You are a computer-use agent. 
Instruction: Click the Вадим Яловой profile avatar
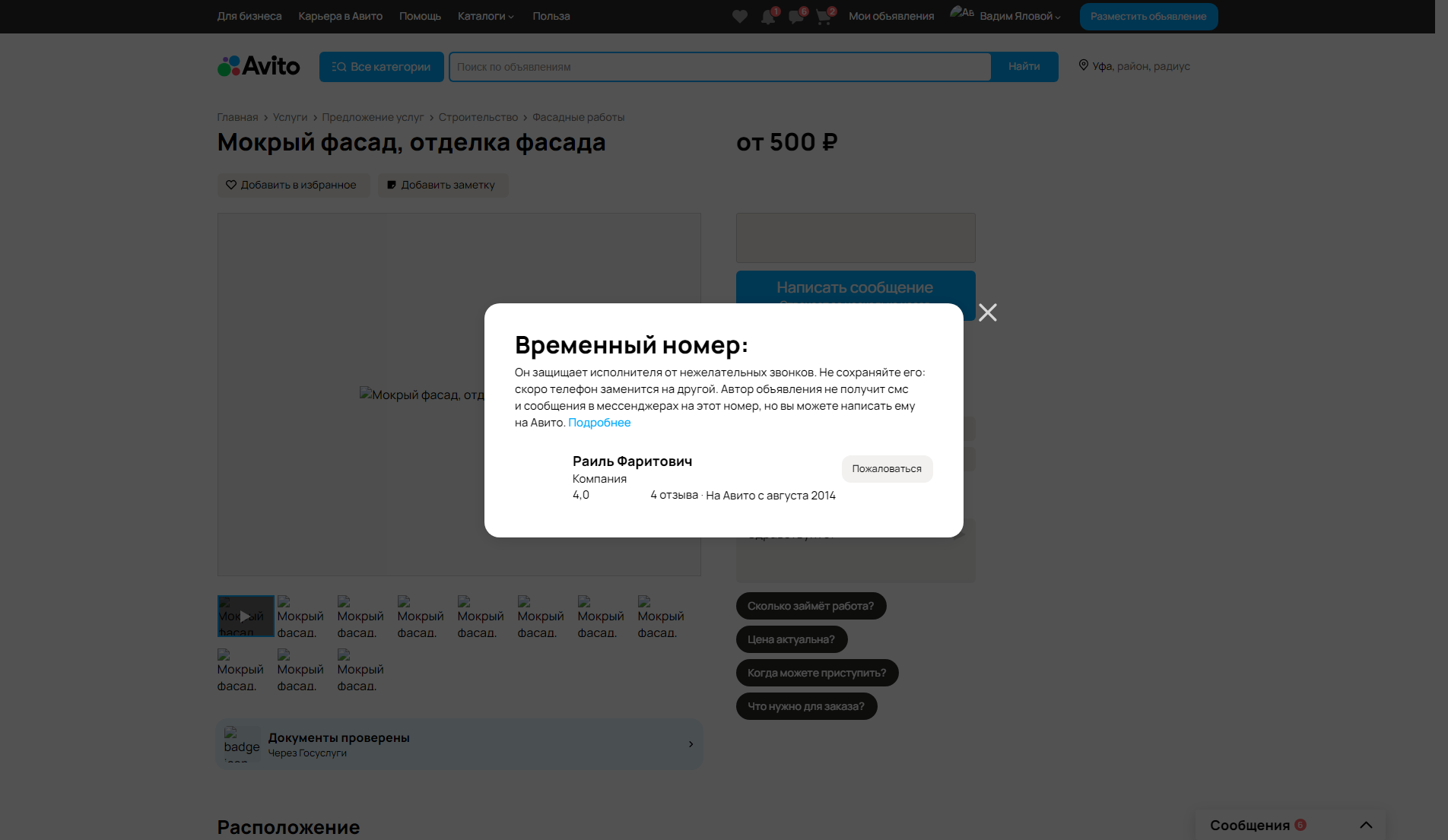(x=962, y=14)
